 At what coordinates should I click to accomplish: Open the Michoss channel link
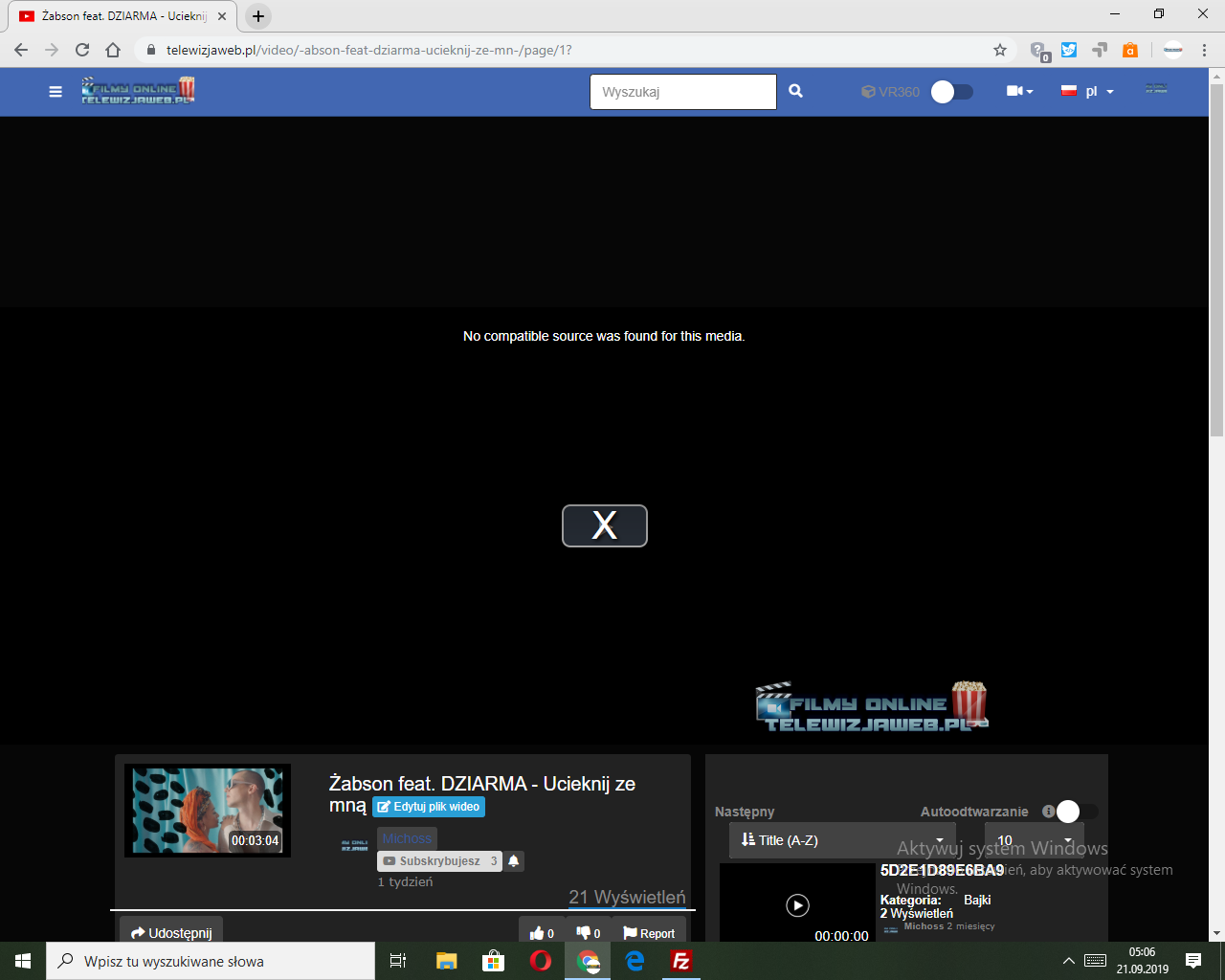pyautogui.click(x=408, y=838)
